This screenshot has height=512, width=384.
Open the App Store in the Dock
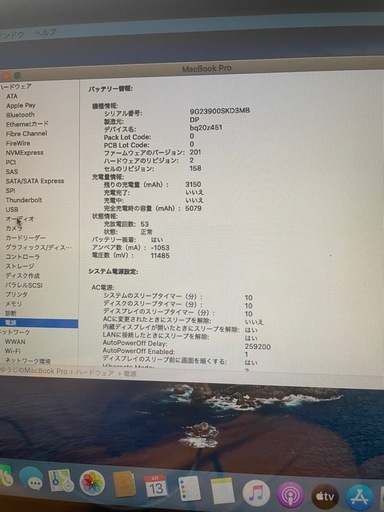pyautogui.click(x=360, y=498)
